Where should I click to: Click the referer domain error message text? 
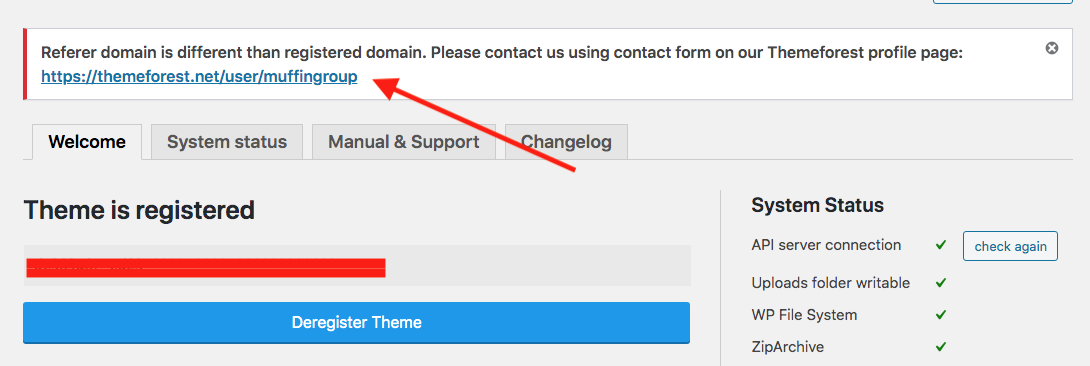502,53
